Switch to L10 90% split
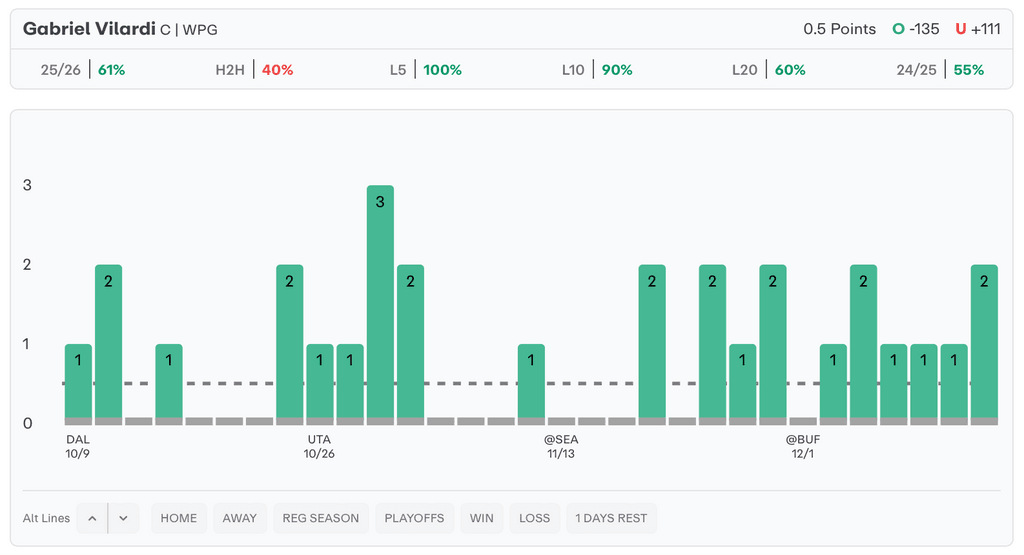Screen dimensions: 1024x555 pyautogui.click(x=596, y=70)
